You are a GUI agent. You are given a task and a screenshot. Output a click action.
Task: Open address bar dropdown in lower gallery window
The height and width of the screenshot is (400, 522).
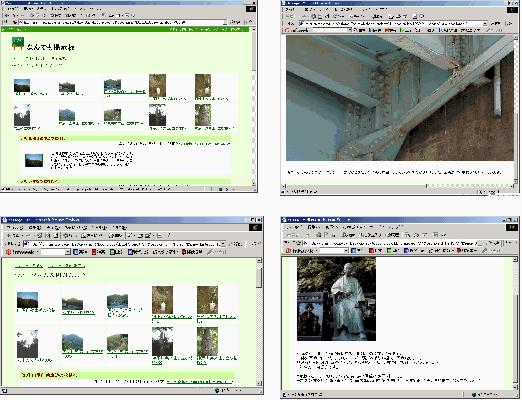coord(223,244)
